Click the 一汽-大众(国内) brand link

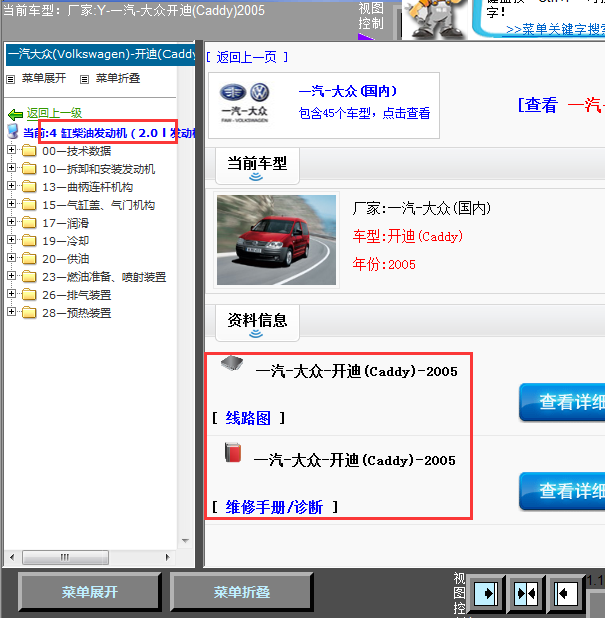(x=348, y=91)
